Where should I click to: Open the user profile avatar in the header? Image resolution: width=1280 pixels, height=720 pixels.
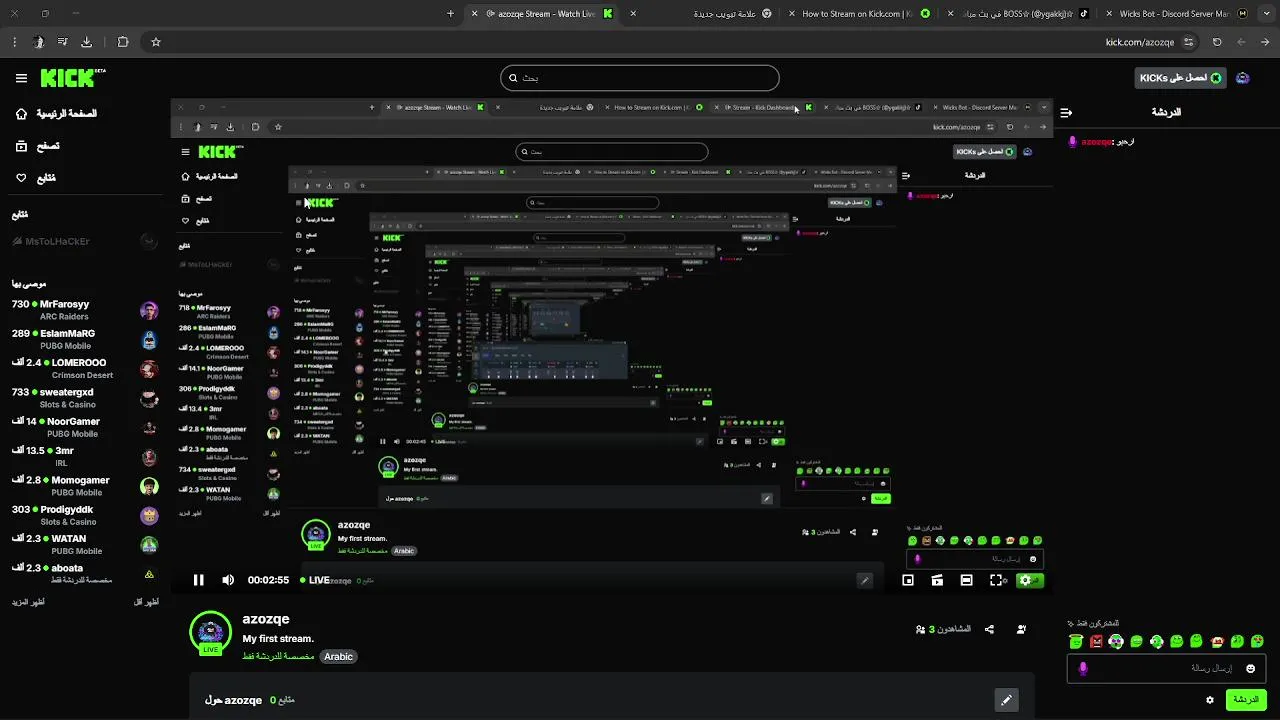point(1243,78)
